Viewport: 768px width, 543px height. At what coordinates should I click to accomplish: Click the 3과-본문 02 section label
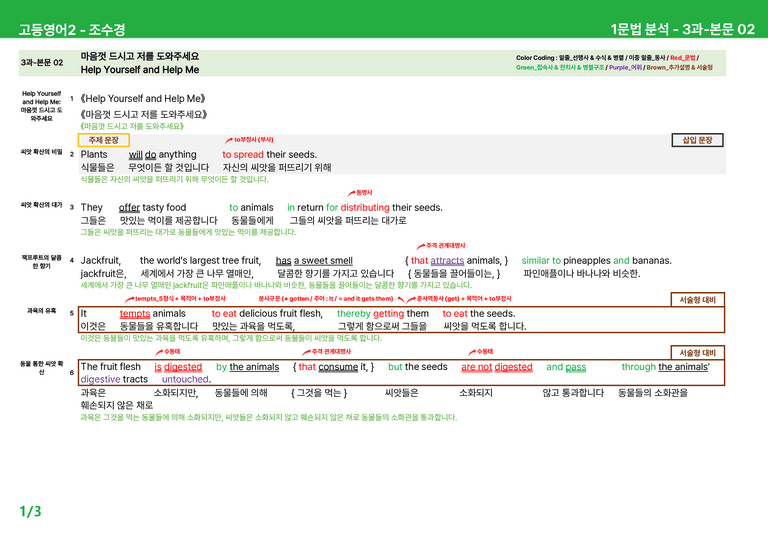coord(42,63)
